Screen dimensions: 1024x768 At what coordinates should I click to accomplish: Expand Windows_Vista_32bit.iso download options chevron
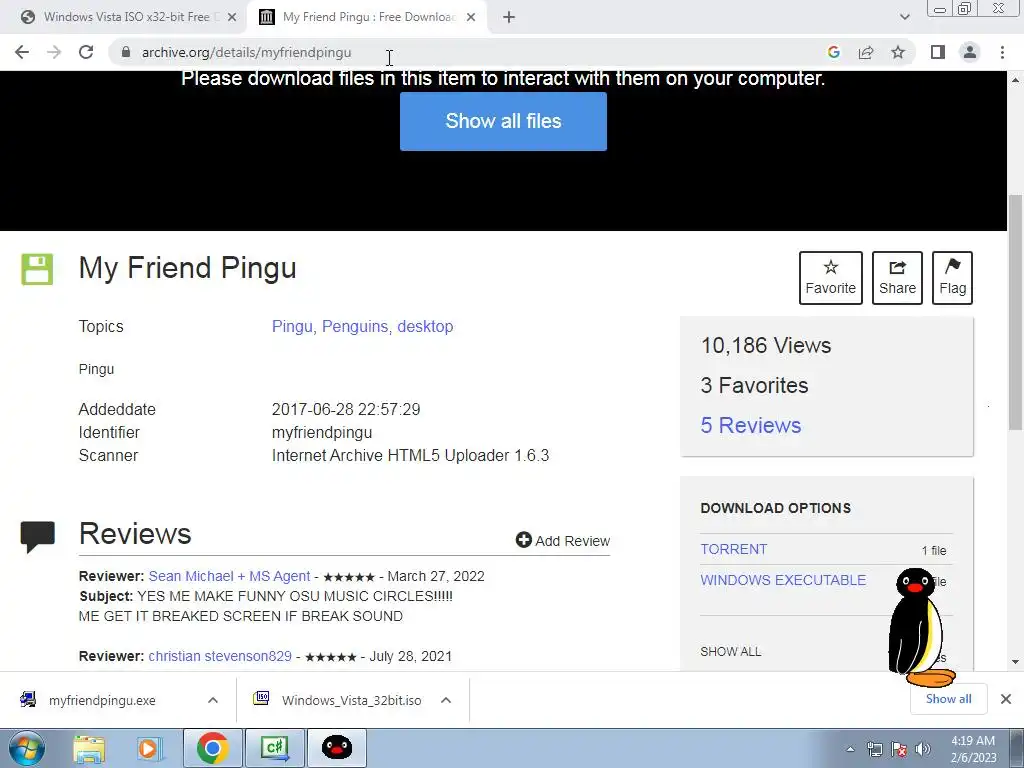click(446, 700)
